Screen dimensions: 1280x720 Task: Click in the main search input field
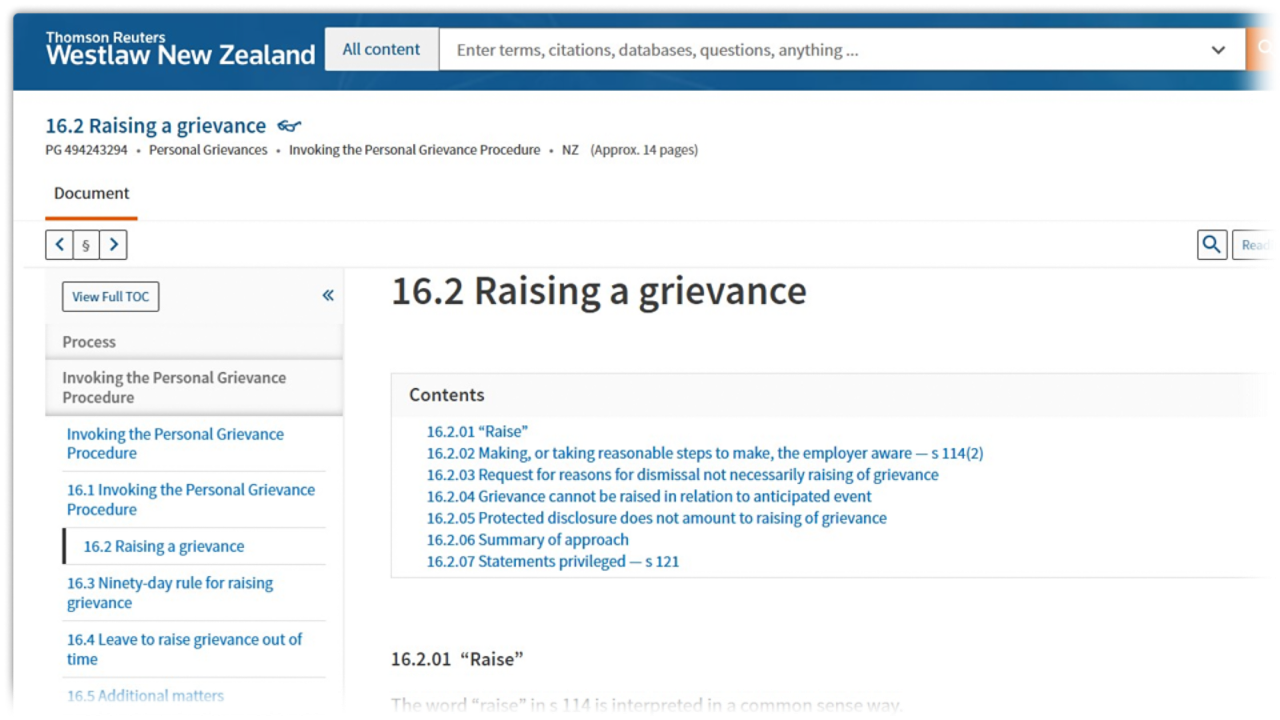pos(820,50)
